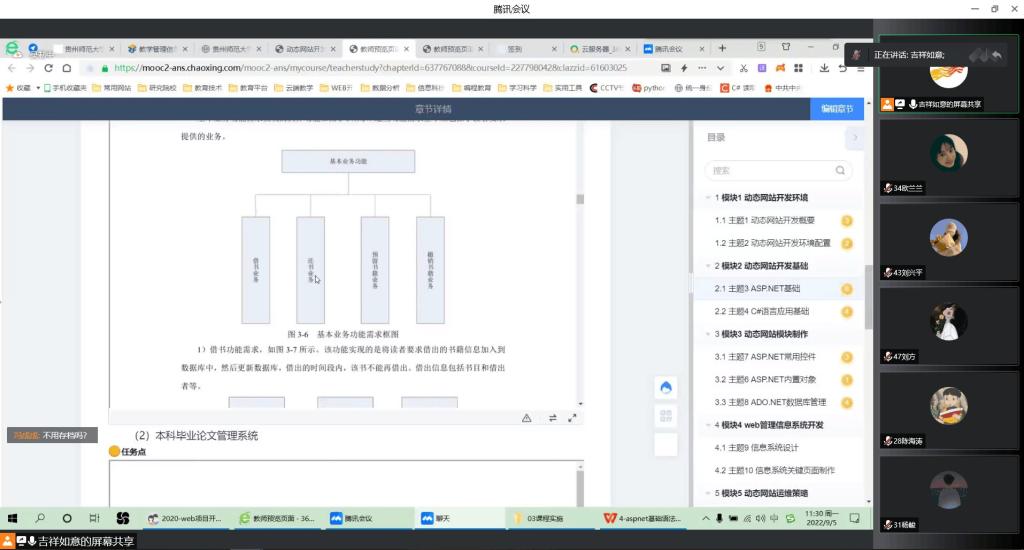Click the catalog 搜索 input field

[x=770, y=170]
